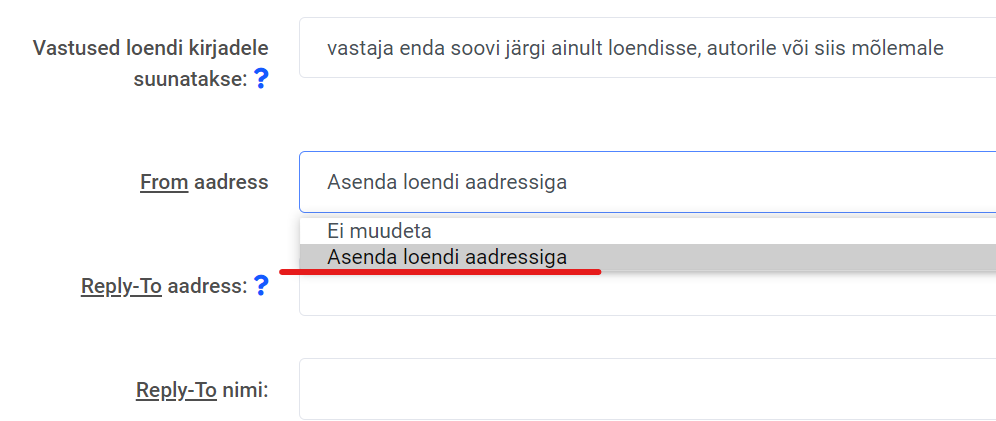Click the "Vastused loendi kirjadele" label line
This screenshot has width=996, height=421.
pyautogui.click(x=151, y=48)
